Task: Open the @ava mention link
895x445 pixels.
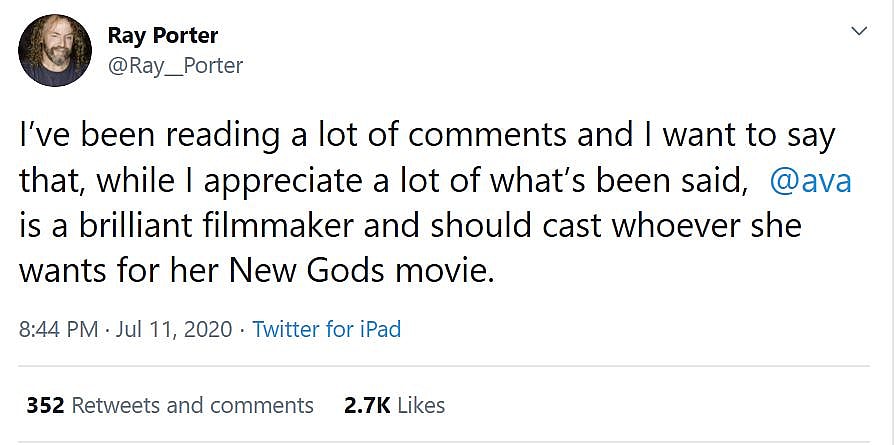Action: (811, 180)
